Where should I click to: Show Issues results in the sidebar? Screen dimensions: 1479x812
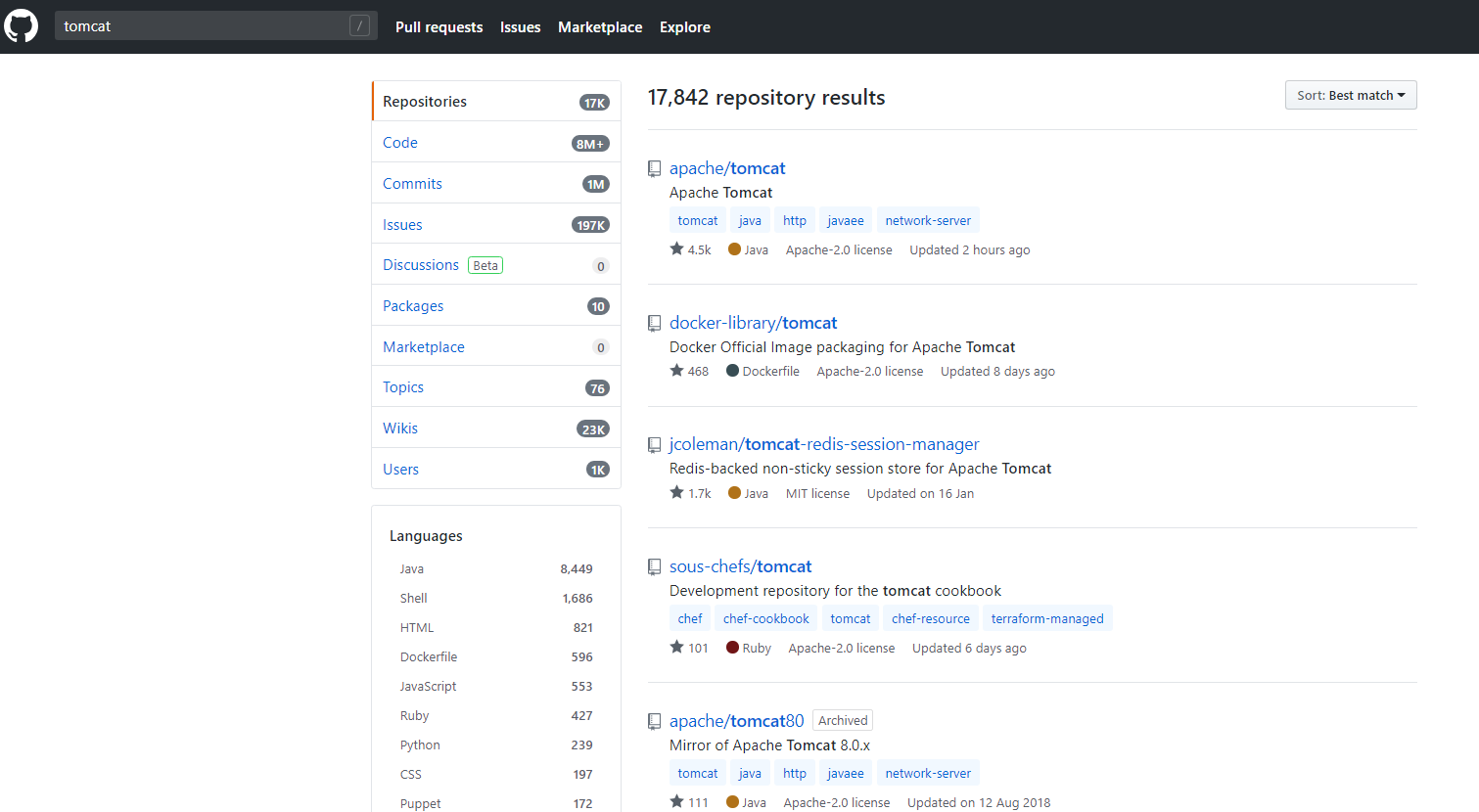[496, 225]
